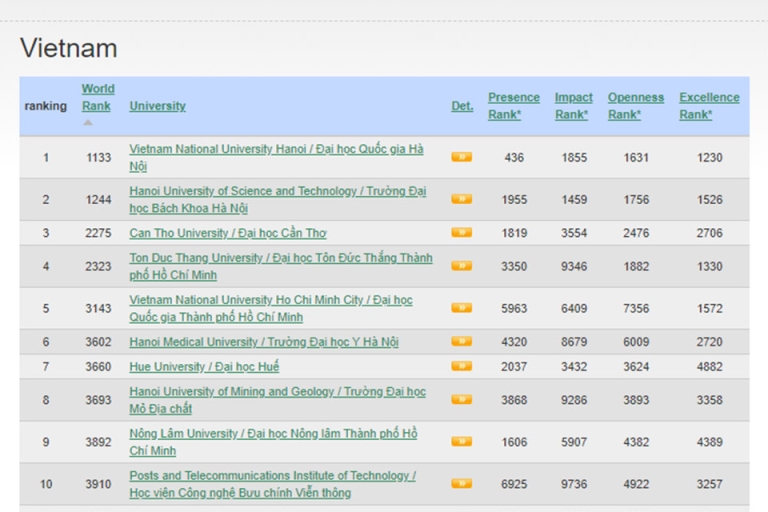This screenshot has width=768, height=512.
Task: Open details icon for Nông Lâm University
Action: [x=461, y=441]
